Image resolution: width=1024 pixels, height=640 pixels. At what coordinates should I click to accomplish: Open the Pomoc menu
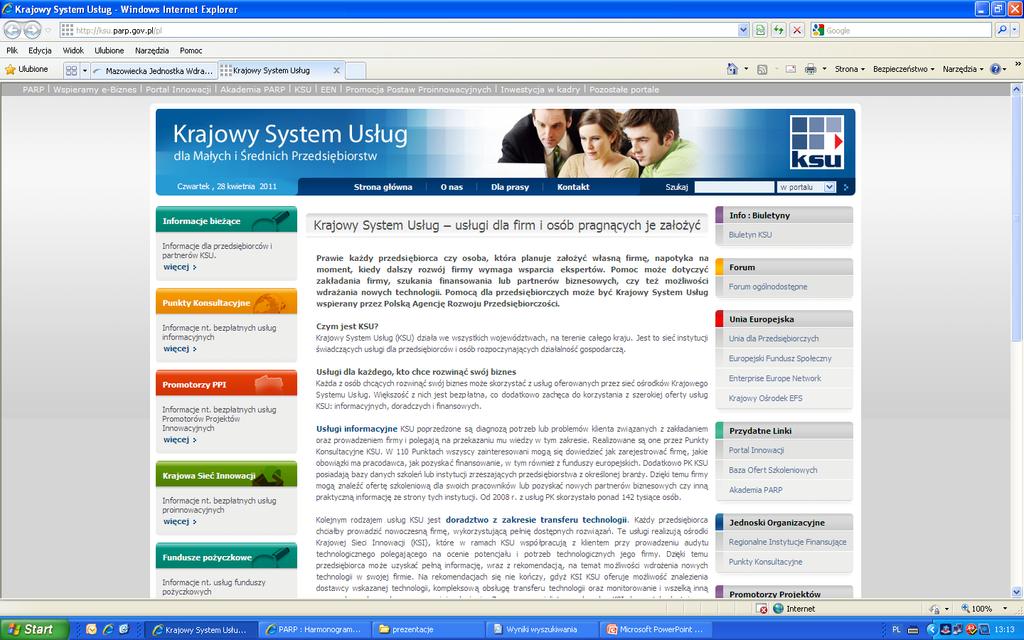tap(191, 50)
